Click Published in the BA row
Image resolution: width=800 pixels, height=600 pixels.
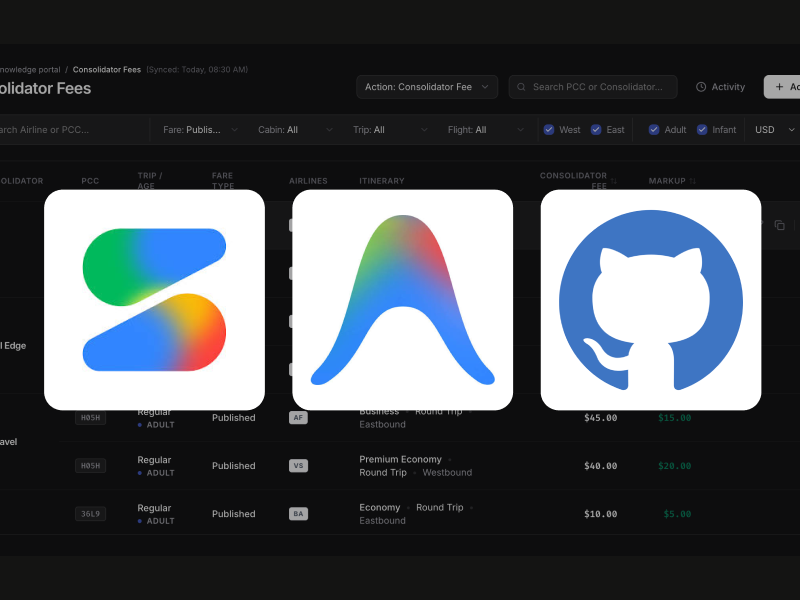point(234,514)
